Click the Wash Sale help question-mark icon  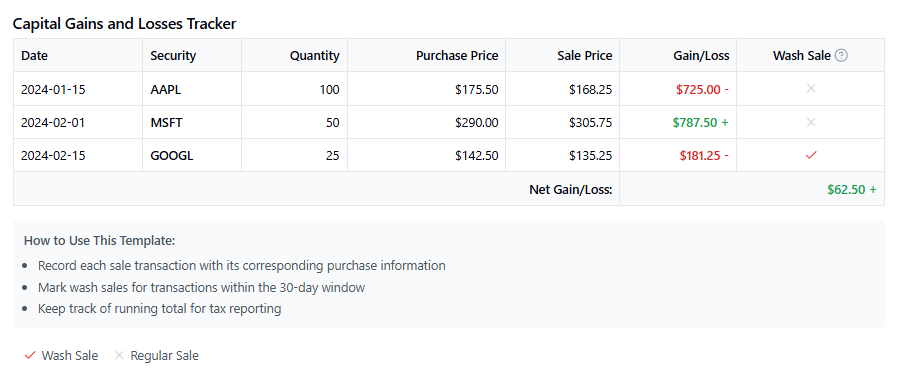[841, 56]
